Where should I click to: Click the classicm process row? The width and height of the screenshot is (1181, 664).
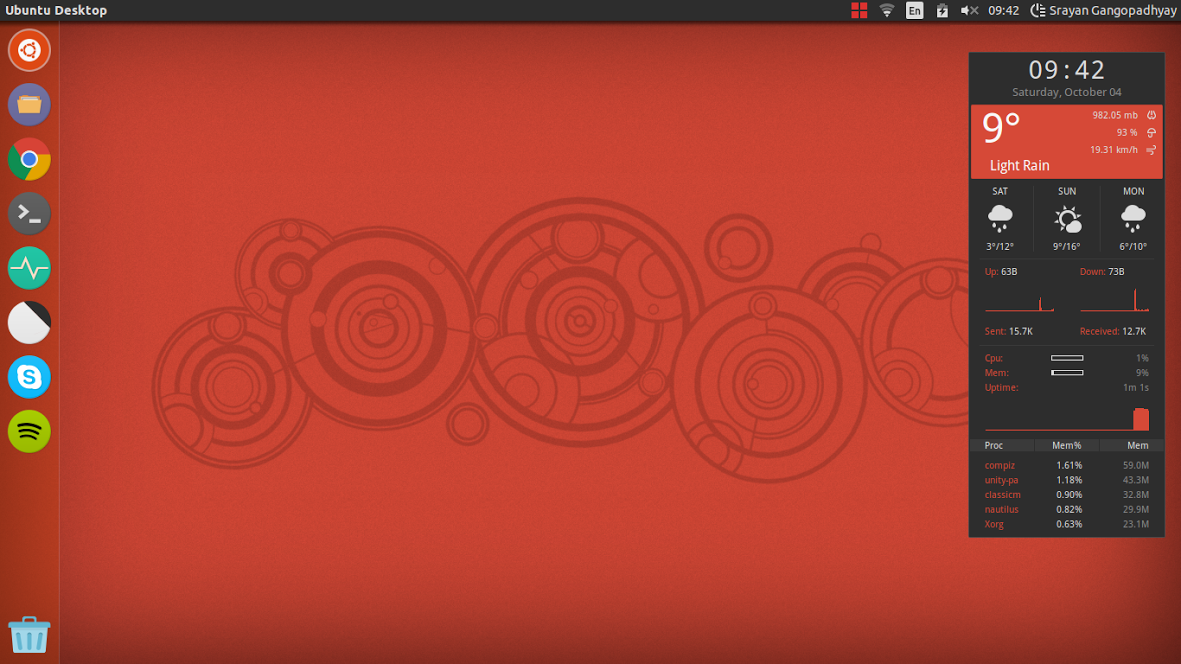click(1067, 495)
